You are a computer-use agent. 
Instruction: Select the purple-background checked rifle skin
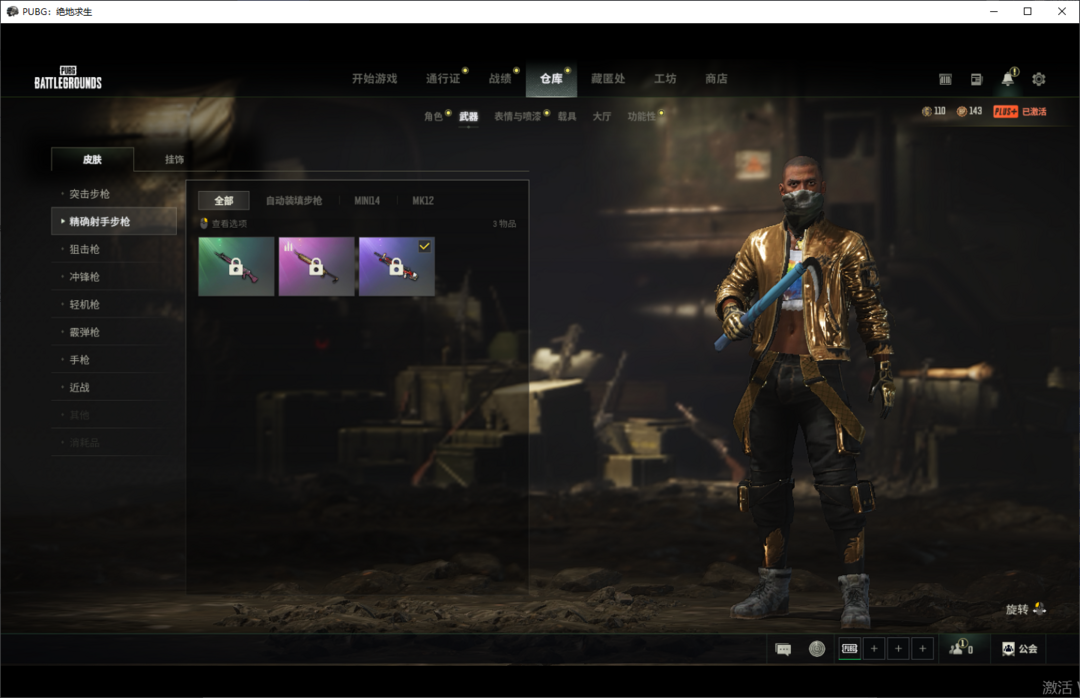397,267
